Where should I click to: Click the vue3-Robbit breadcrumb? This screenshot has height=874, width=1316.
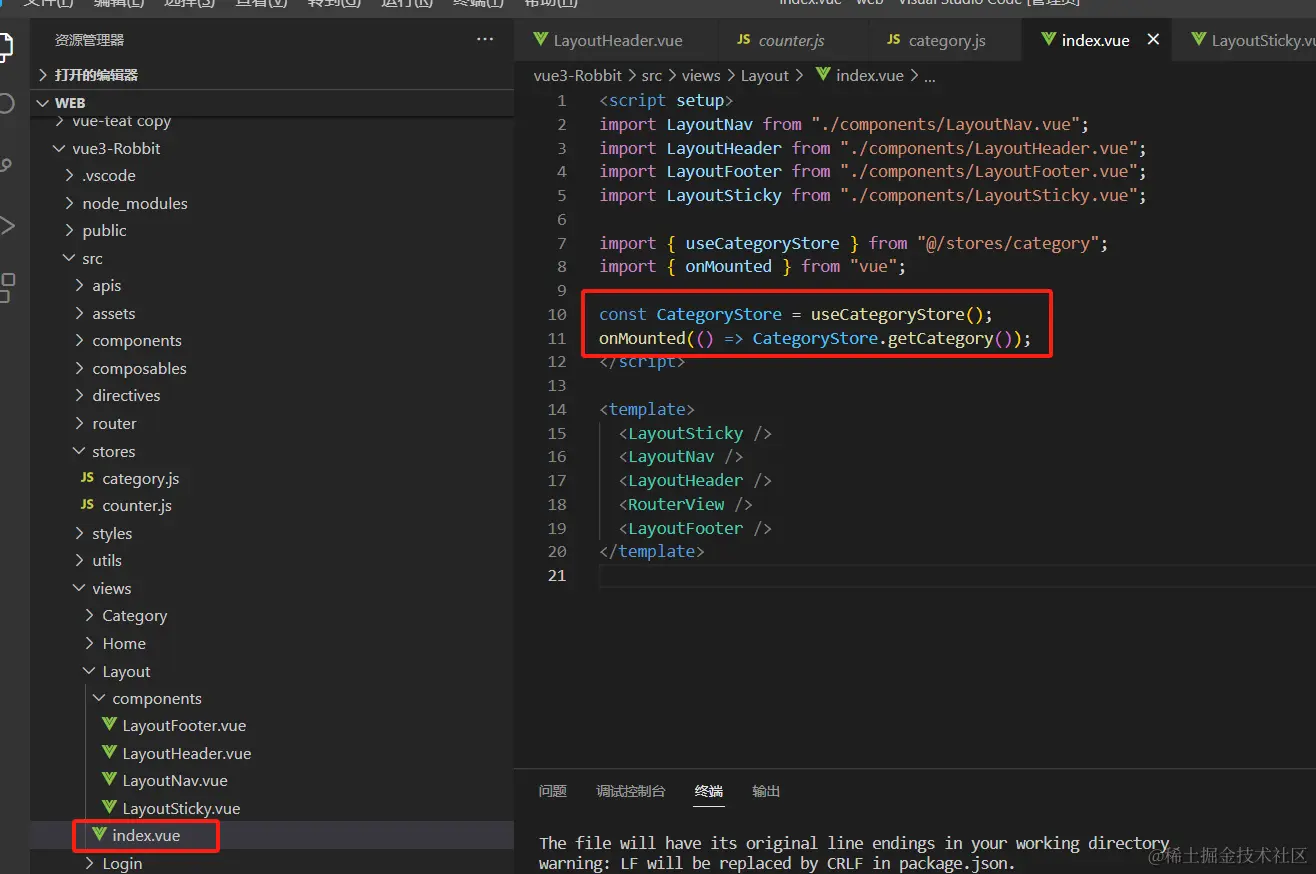(x=578, y=75)
